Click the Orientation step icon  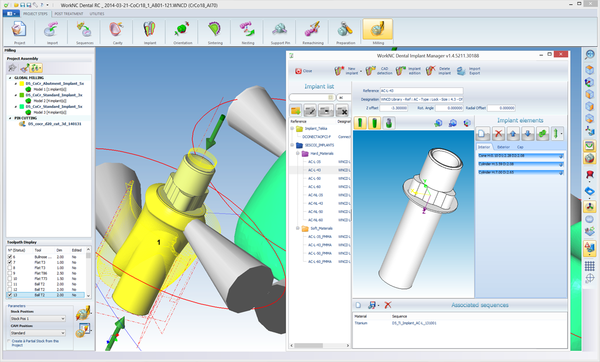[x=183, y=33]
